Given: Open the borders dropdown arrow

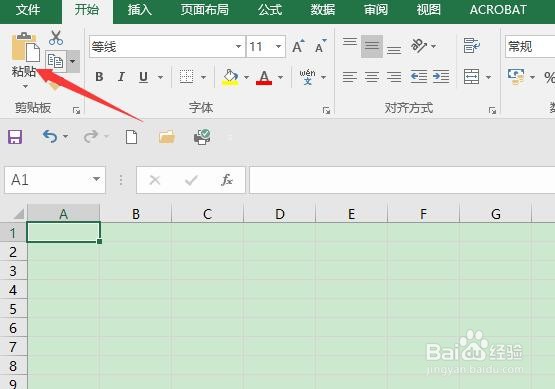Looking at the screenshot, I should click(204, 77).
